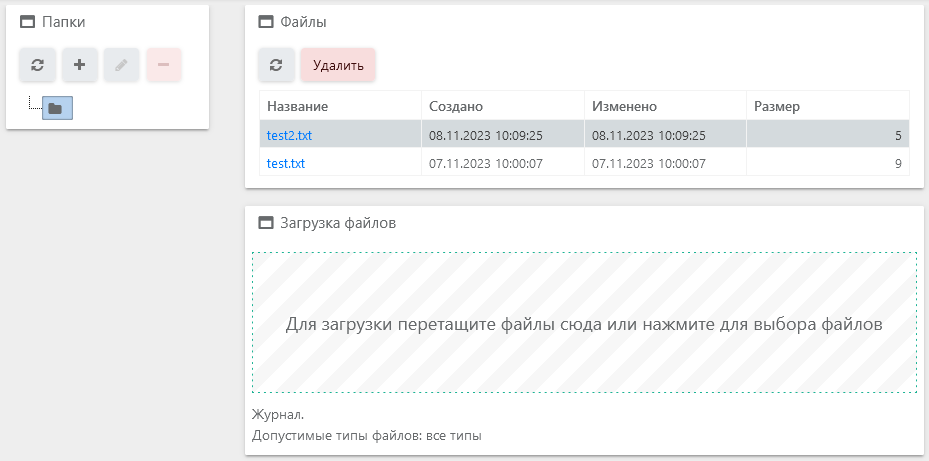
Task: Click the minus remove folder button
Action: point(164,65)
